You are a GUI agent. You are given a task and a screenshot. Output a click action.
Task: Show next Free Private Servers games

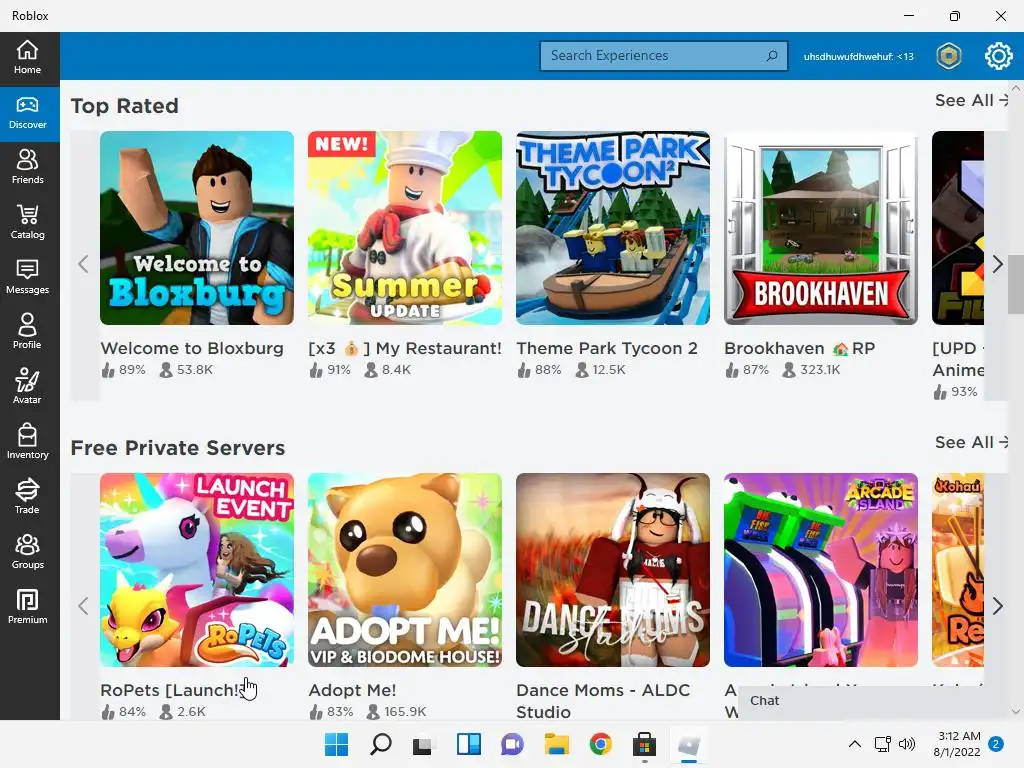click(997, 607)
